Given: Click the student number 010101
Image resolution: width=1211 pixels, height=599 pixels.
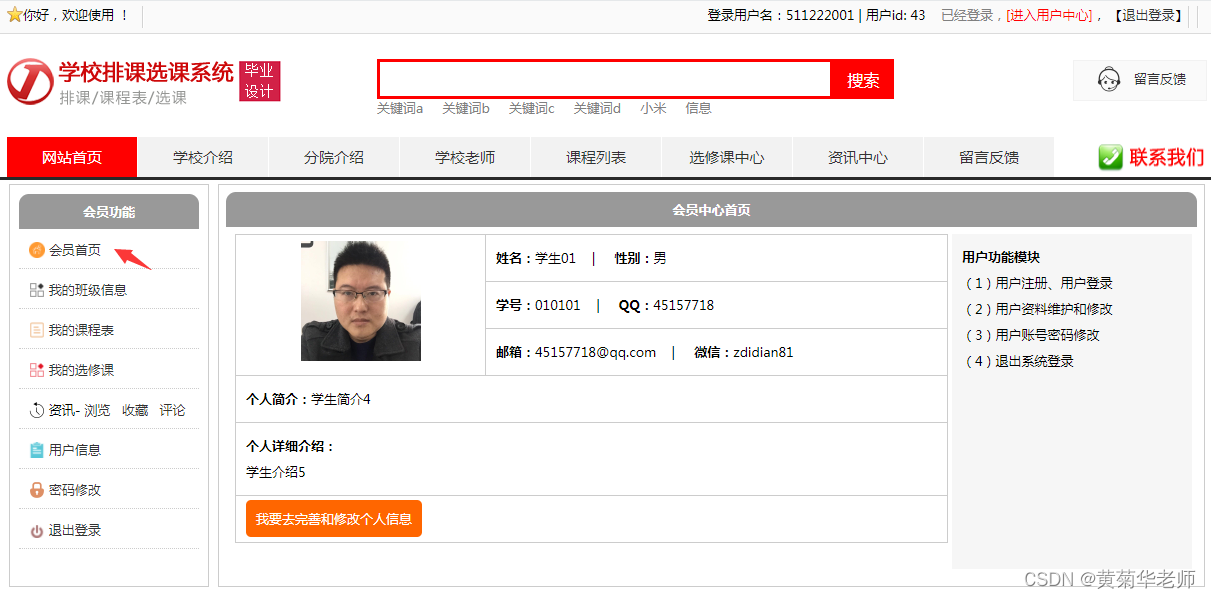Looking at the screenshot, I should 557,305.
